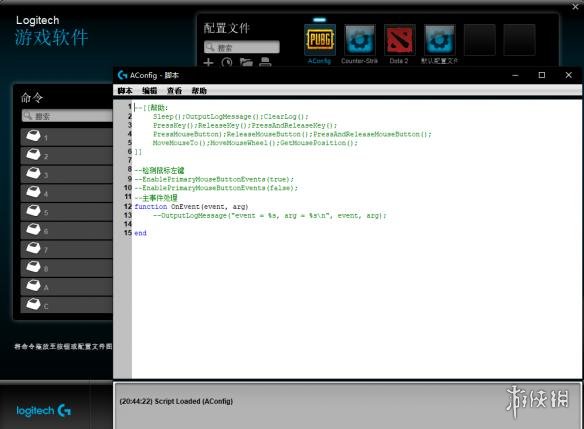Click line 5 MoveMouseTo() comment text
The width and height of the screenshot is (584, 429).
click(x=255, y=143)
